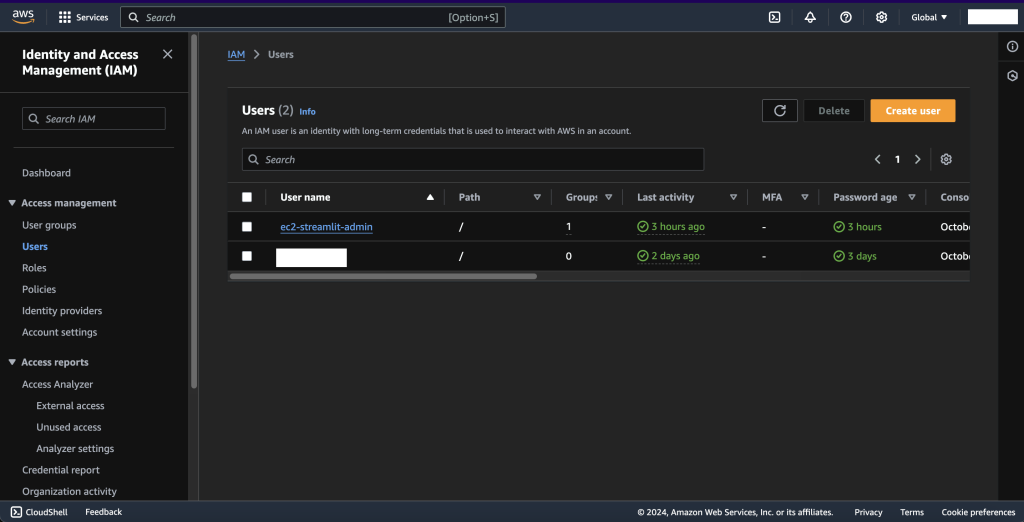This screenshot has width=1024, height=522.
Task: Open the Privacy link in the footer
Action: pos(868,512)
